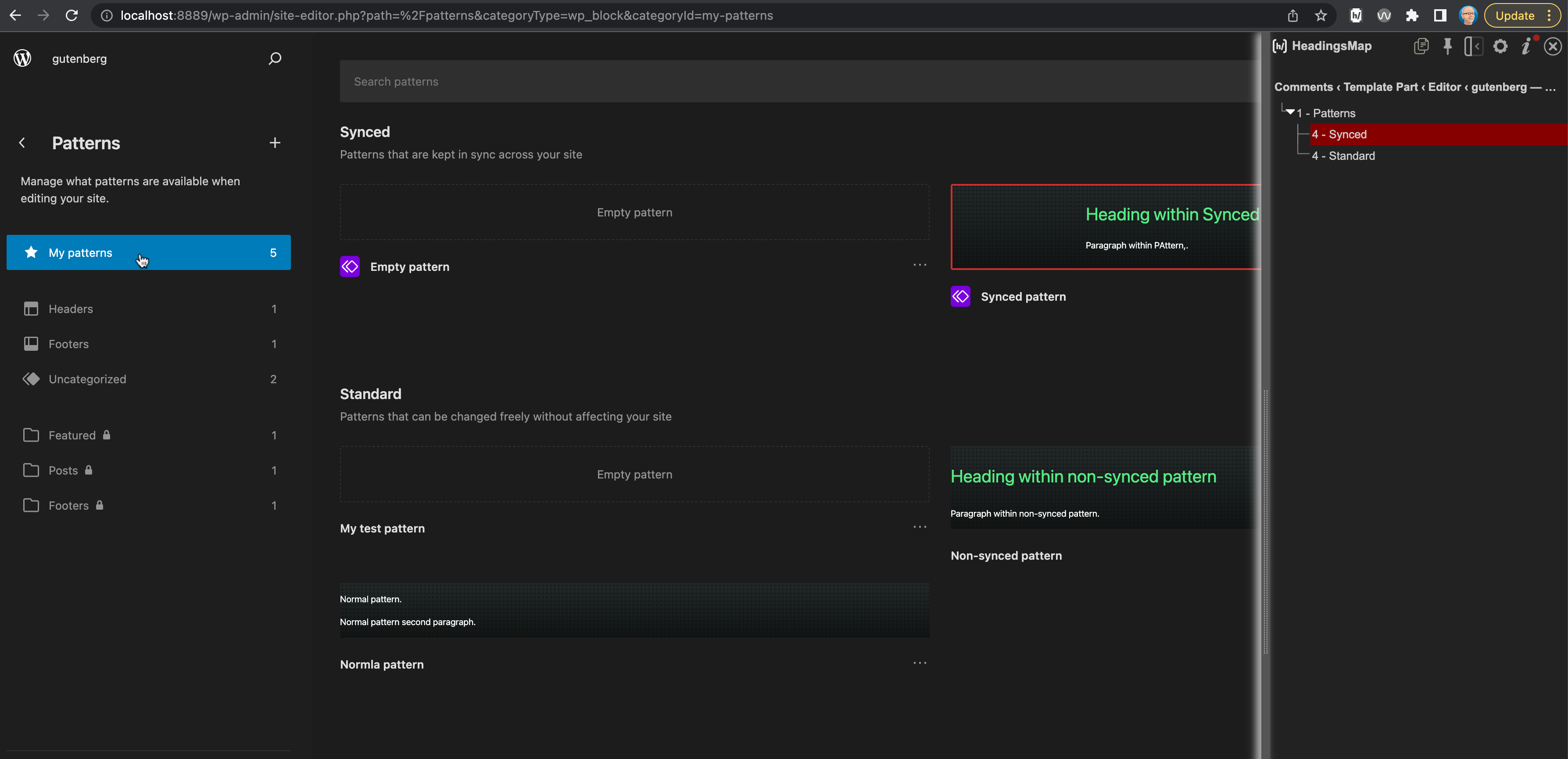Open the search icon next to gutenberg
This screenshot has width=1568, height=759.
click(x=275, y=58)
